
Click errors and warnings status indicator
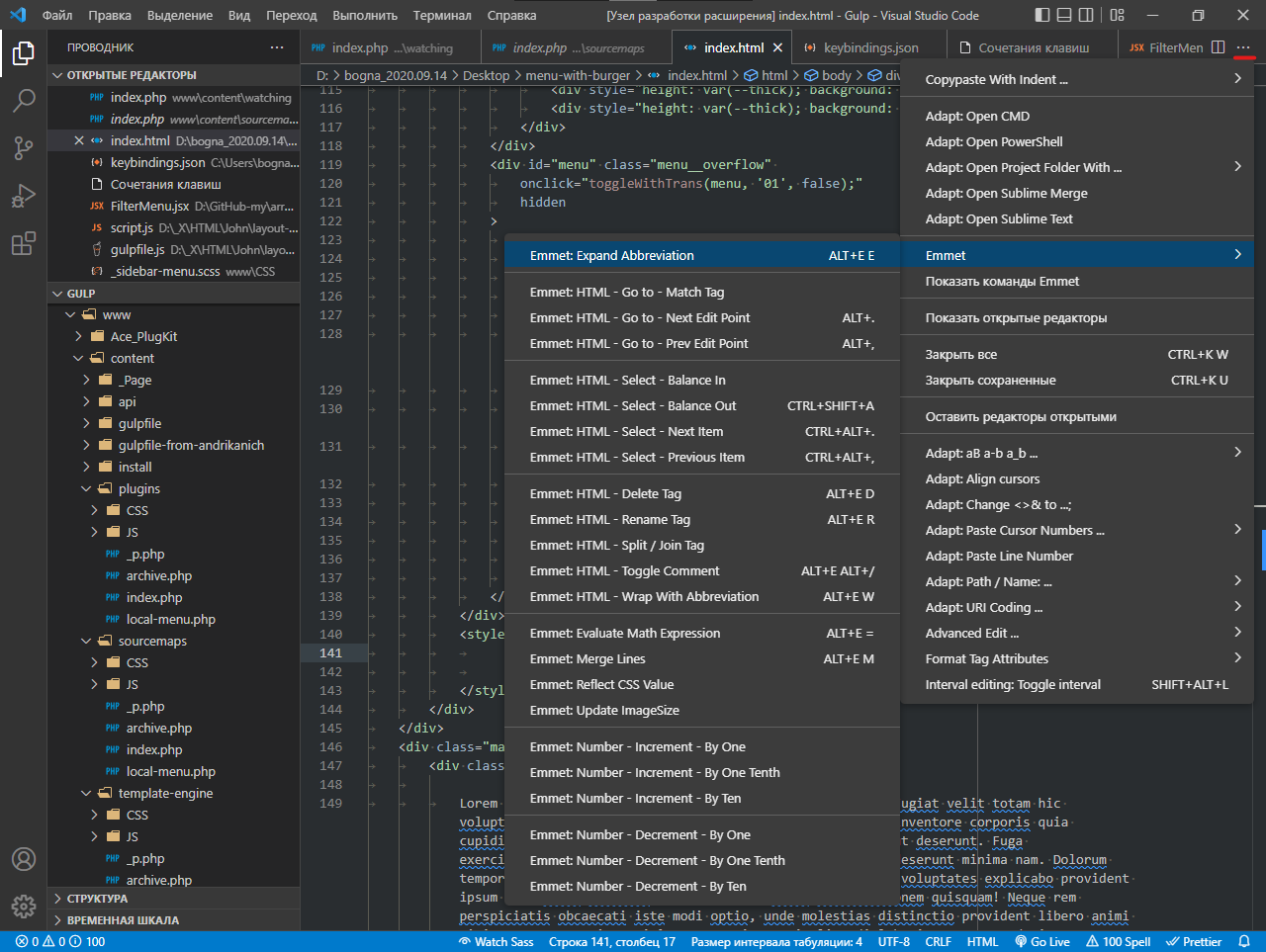pyautogui.click(x=59, y=942)
